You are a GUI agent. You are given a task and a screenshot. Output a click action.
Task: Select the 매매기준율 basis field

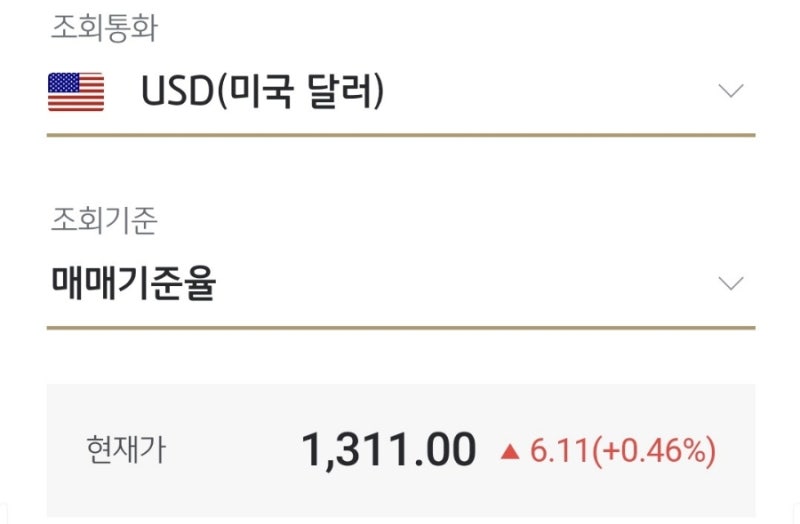click(x=401, y=284)
